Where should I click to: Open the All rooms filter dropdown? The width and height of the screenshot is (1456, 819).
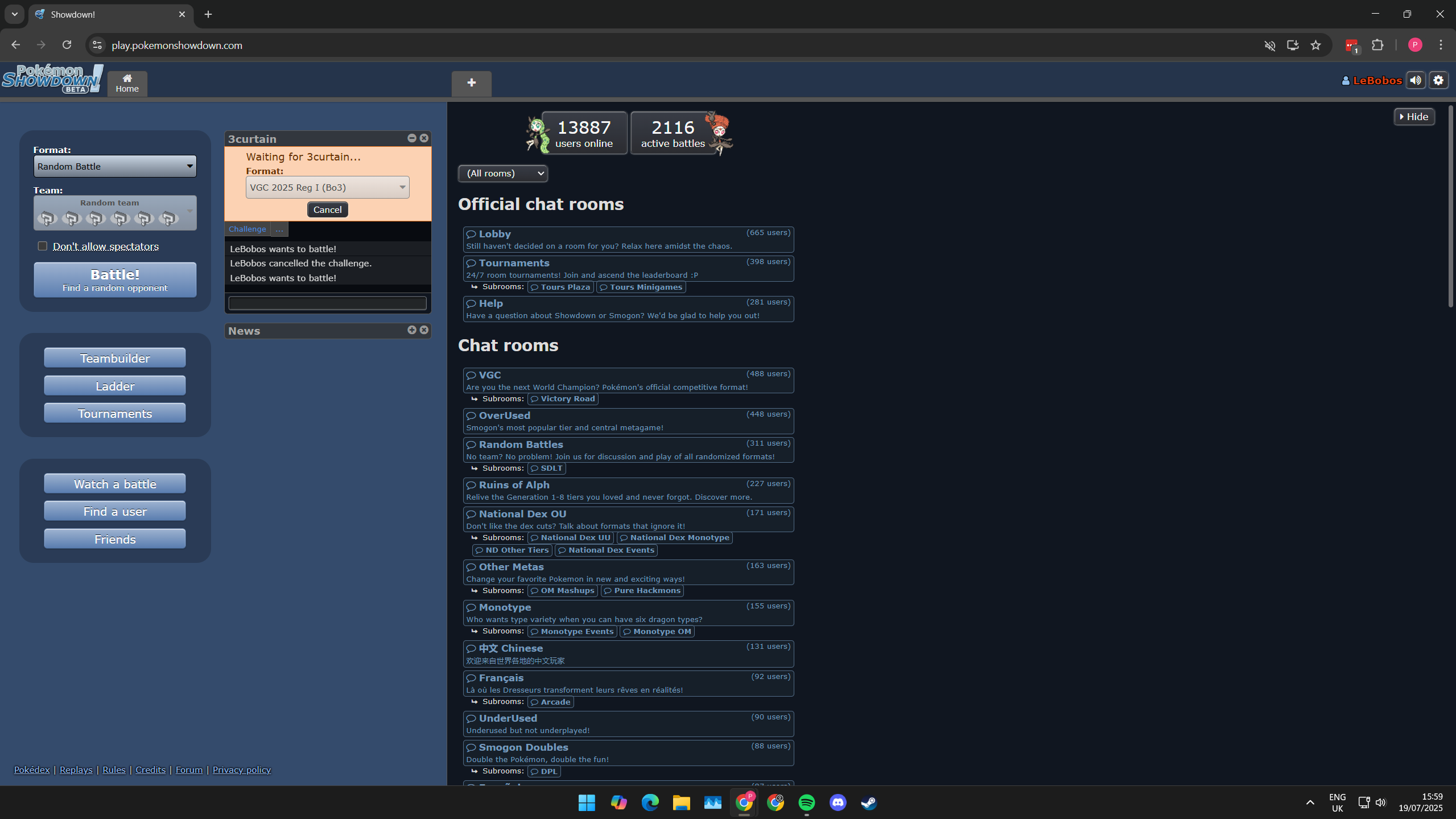tap(502, 174)
